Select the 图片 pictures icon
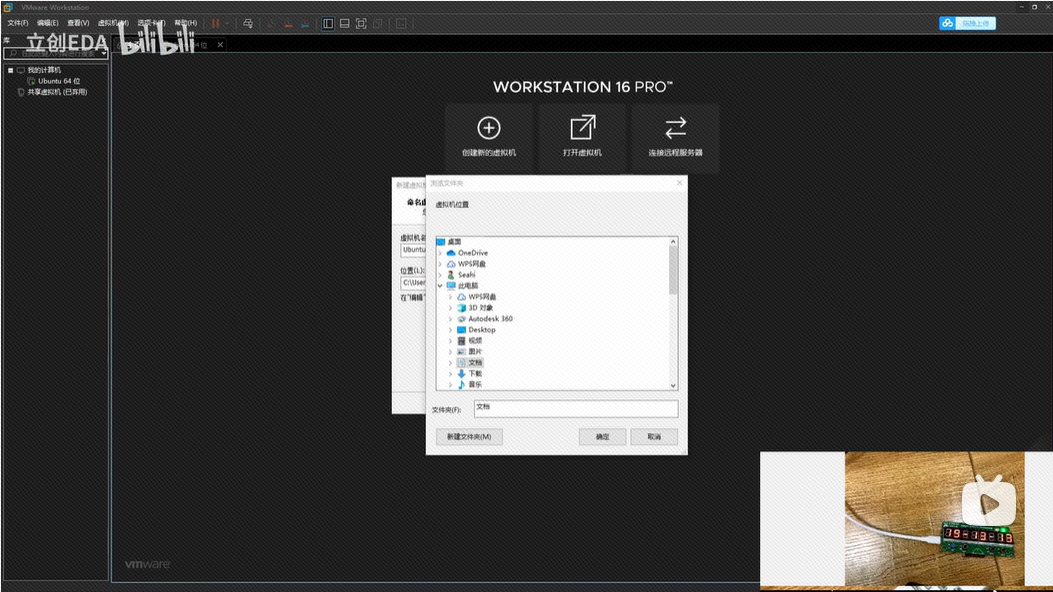Screen dimensions: 1053x592 pyautogui.click(x=461, y=352)
